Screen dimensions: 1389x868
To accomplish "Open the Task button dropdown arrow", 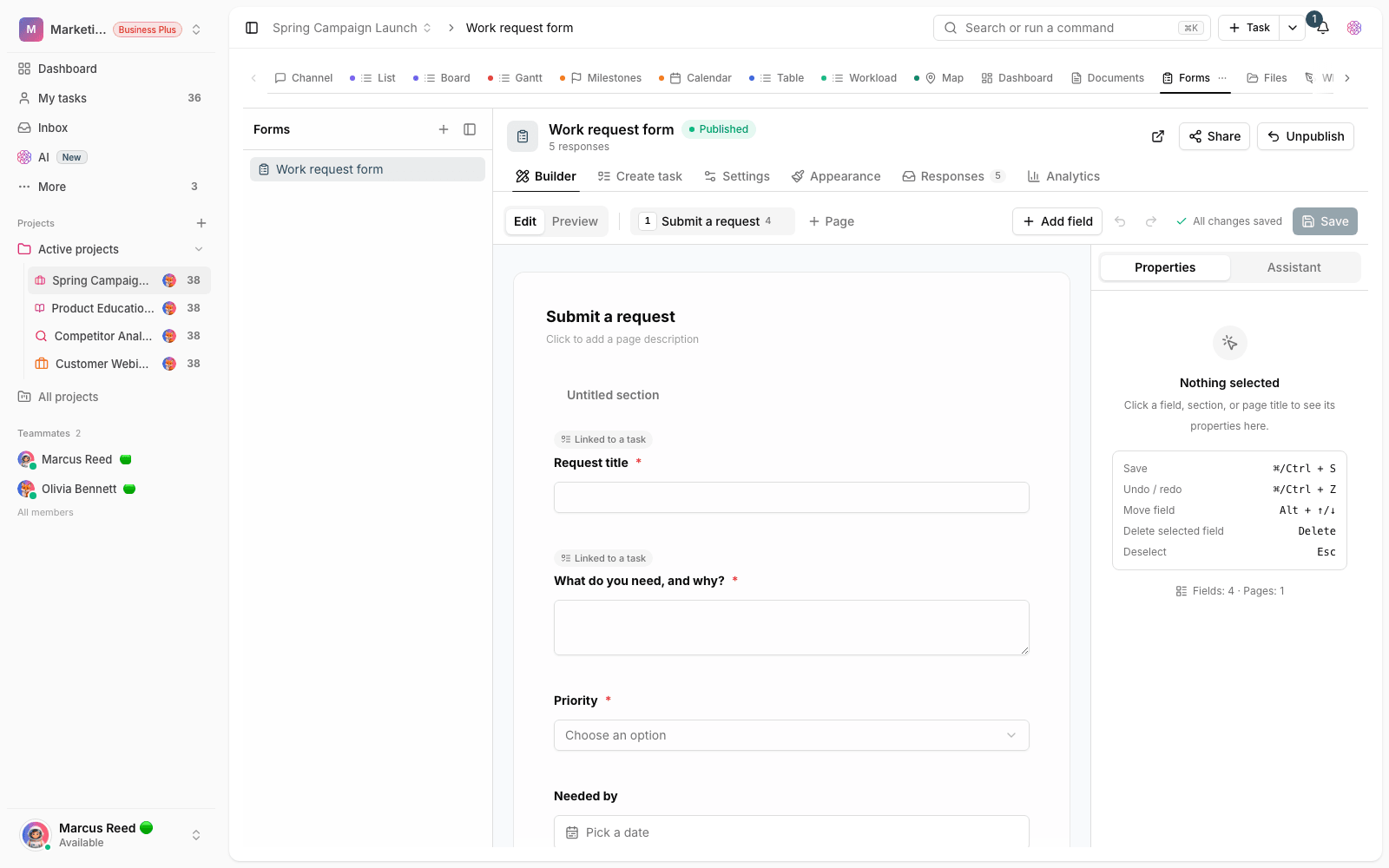I will click(x=1293, y=28).
